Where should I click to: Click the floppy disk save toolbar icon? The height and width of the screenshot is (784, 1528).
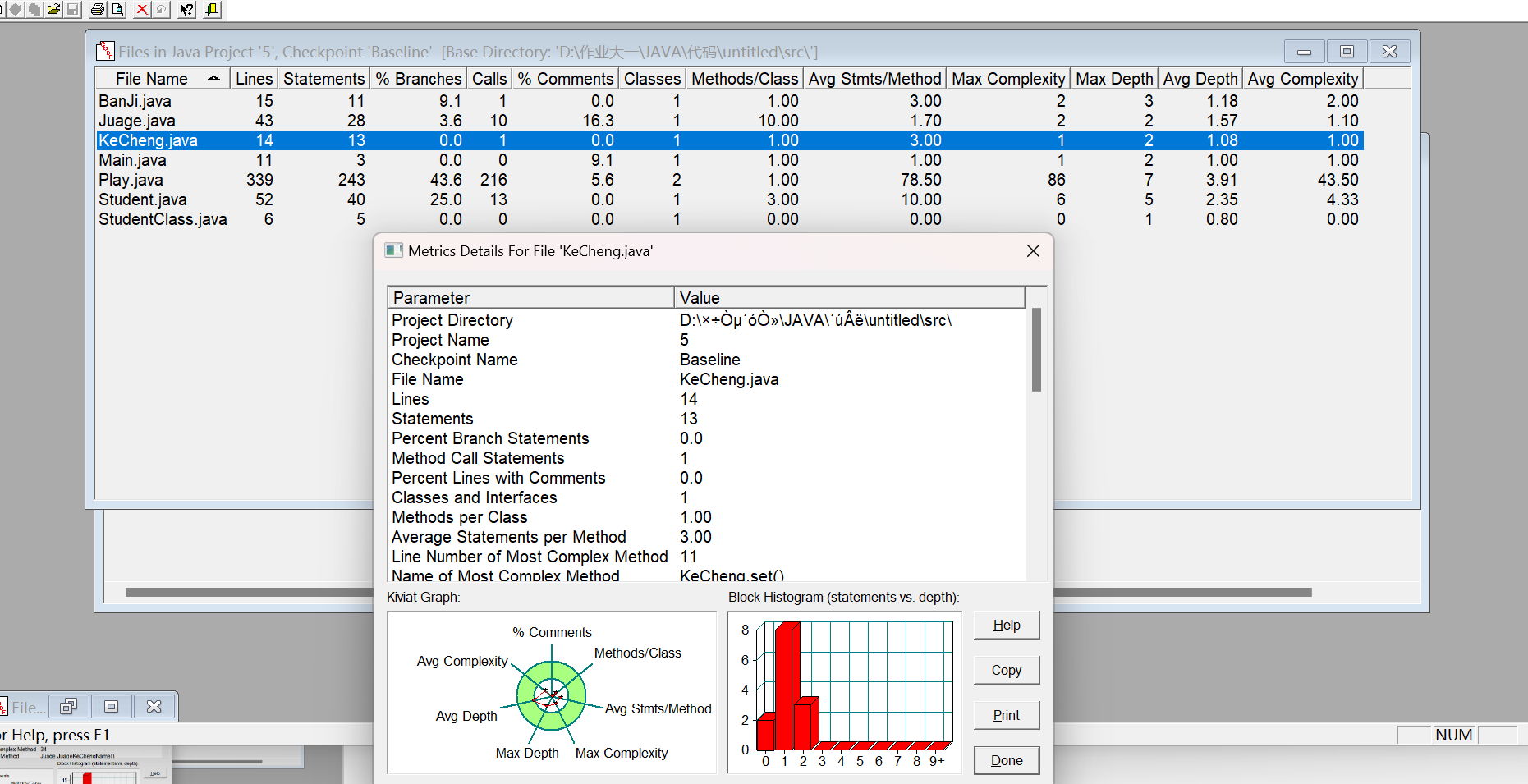(x=72, y=9)
